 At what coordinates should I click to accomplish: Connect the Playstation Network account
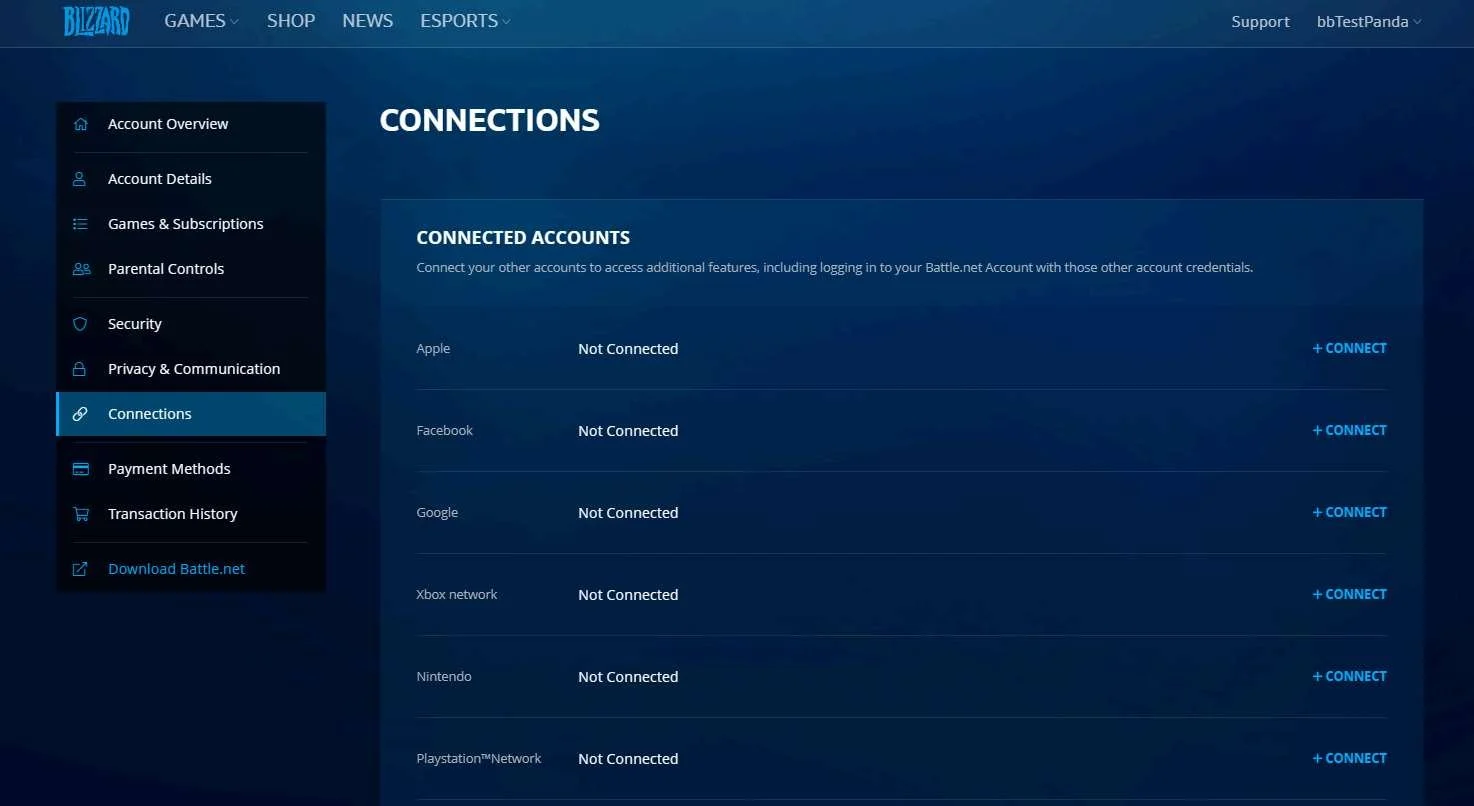pos(1349,758)
